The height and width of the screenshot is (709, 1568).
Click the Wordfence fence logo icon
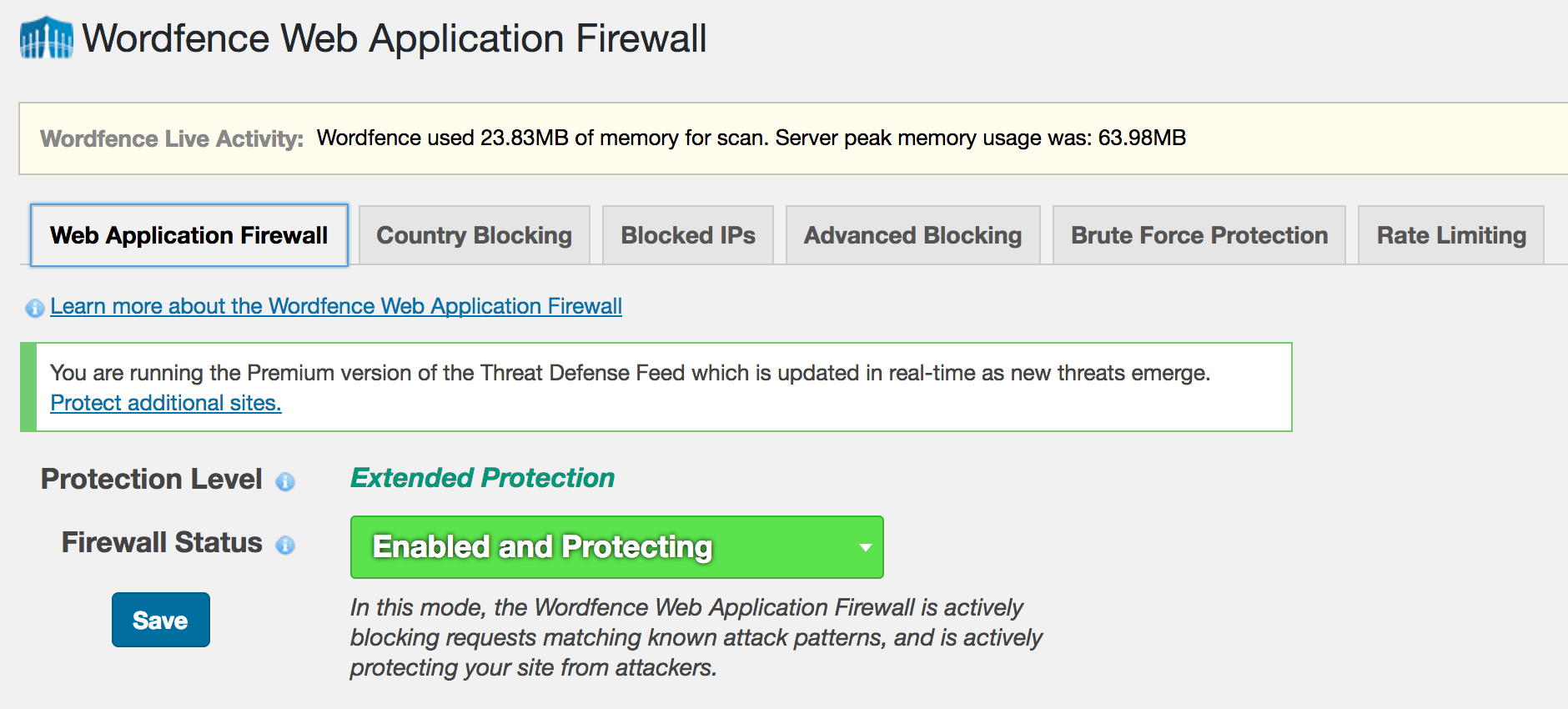pyautogui.click(x=47, y=38)
